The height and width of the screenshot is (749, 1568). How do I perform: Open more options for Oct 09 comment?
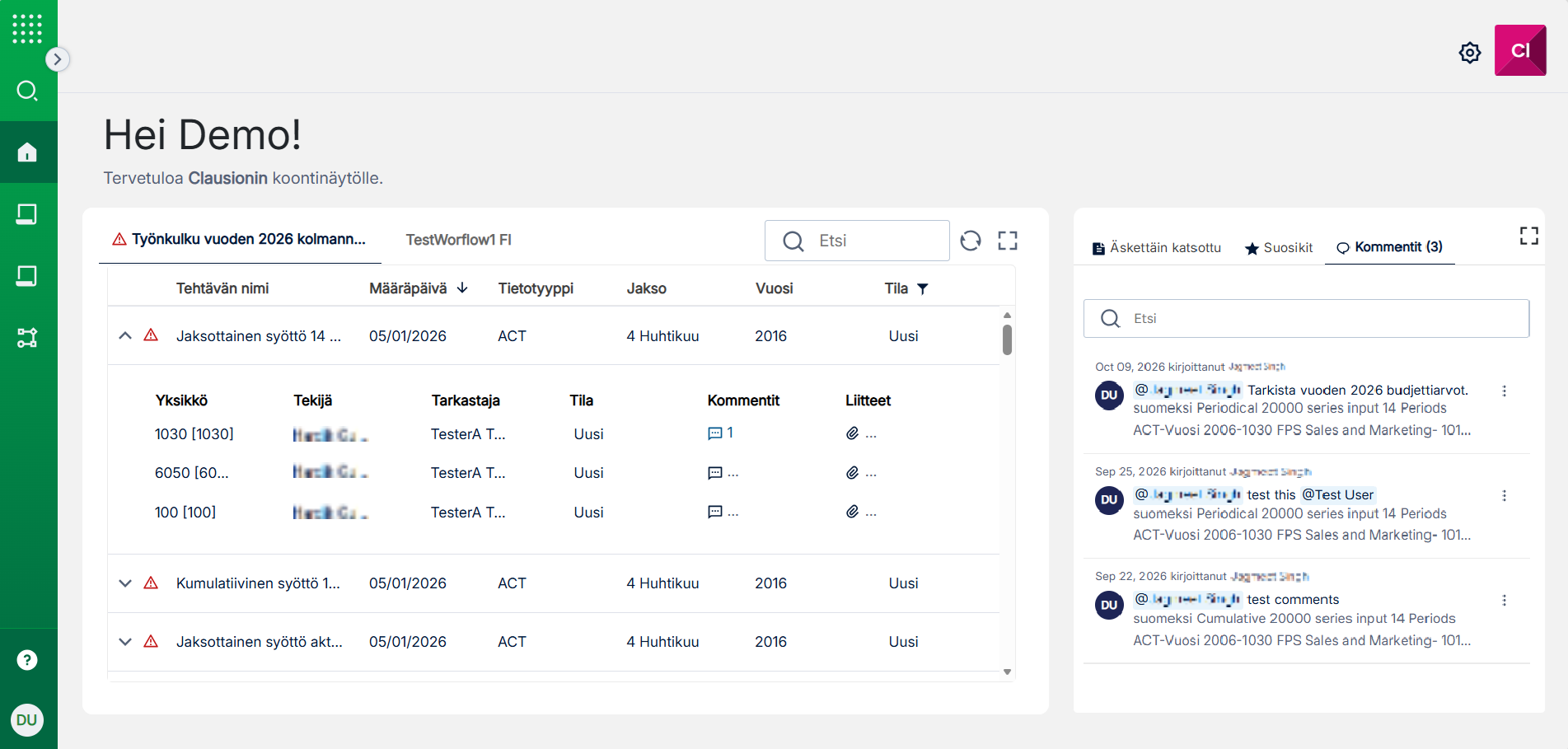click(x=1505, y=391)
